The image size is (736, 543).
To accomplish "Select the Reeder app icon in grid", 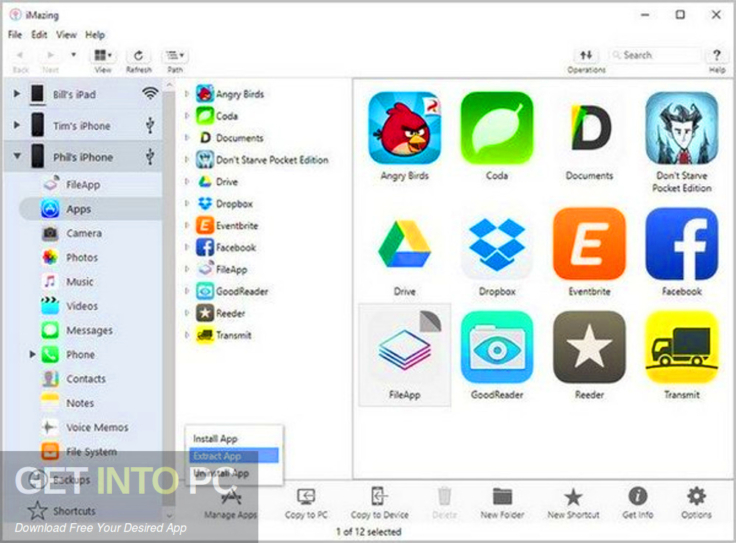I will click(x=589, y=347).
